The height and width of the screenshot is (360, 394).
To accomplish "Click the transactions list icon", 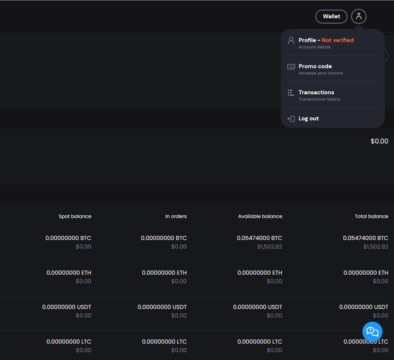I will tap(291, 93).
